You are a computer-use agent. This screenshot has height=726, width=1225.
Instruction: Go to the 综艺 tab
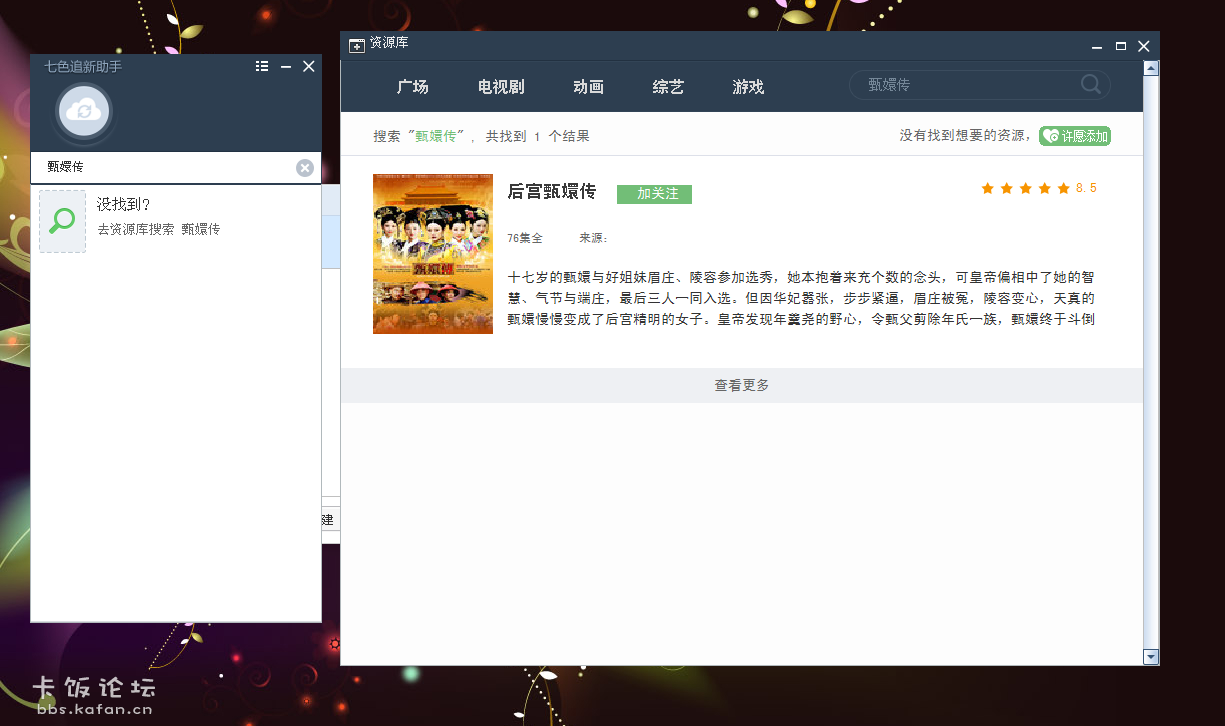click(668, 87)
